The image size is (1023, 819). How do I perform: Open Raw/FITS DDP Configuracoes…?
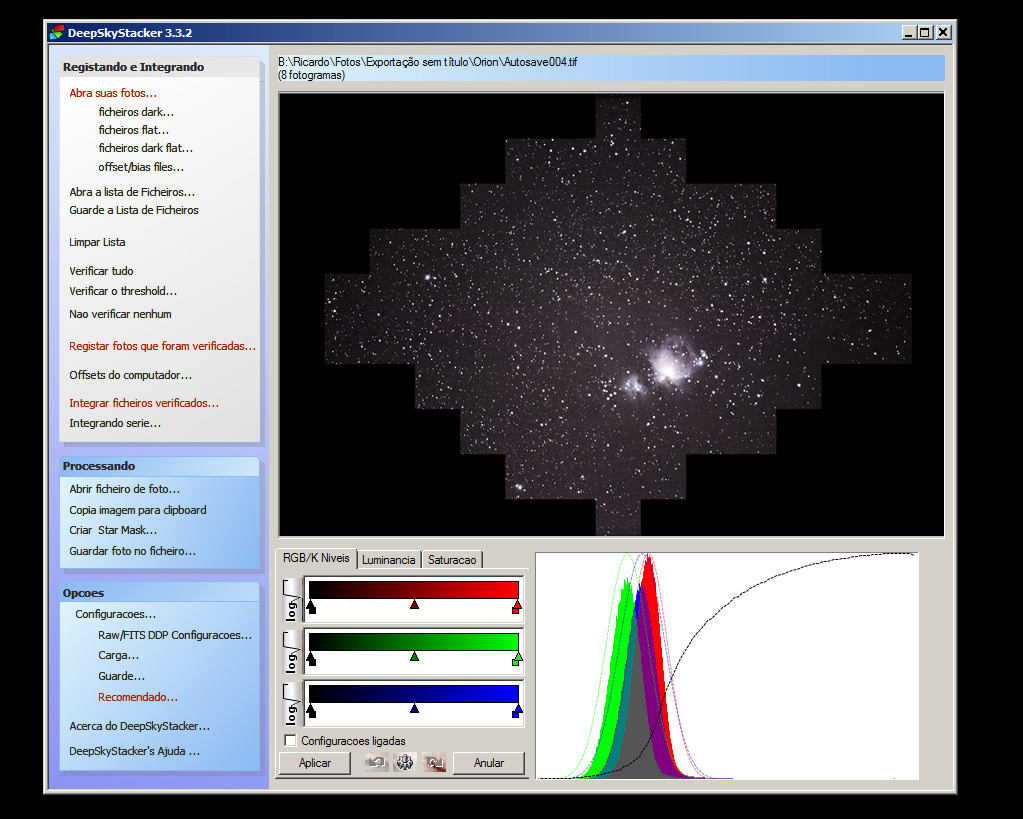click(175, 635)
